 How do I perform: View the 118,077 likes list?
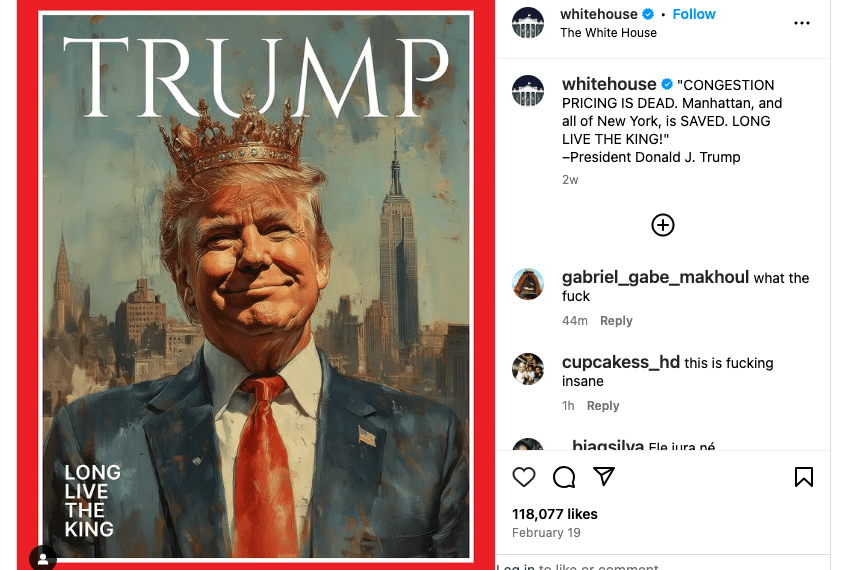[x=554, y=514]
